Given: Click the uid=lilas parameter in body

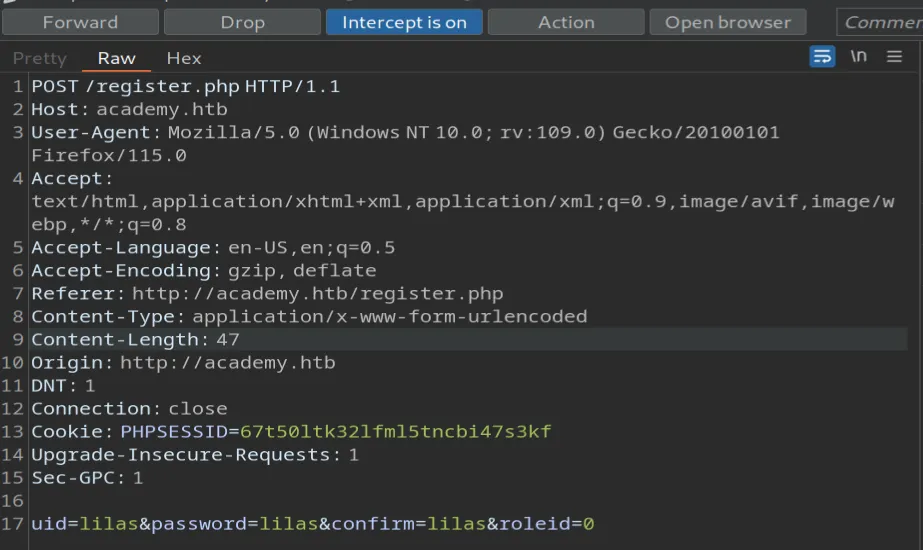Looking at the screenshot, I should click(74, 524).
